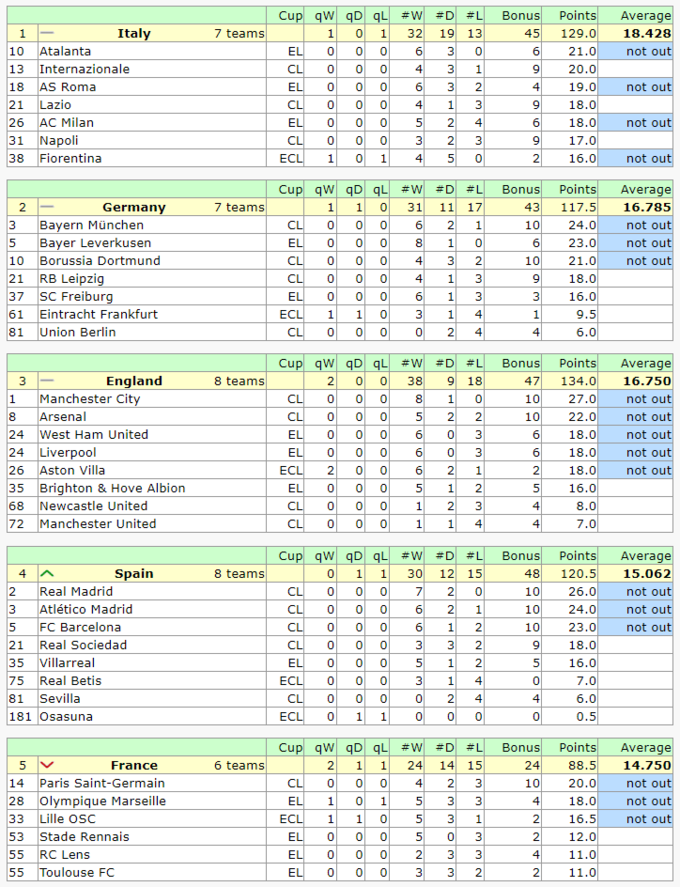Select Manchester City in England table
680x887 pixels.
click(89, 399)
